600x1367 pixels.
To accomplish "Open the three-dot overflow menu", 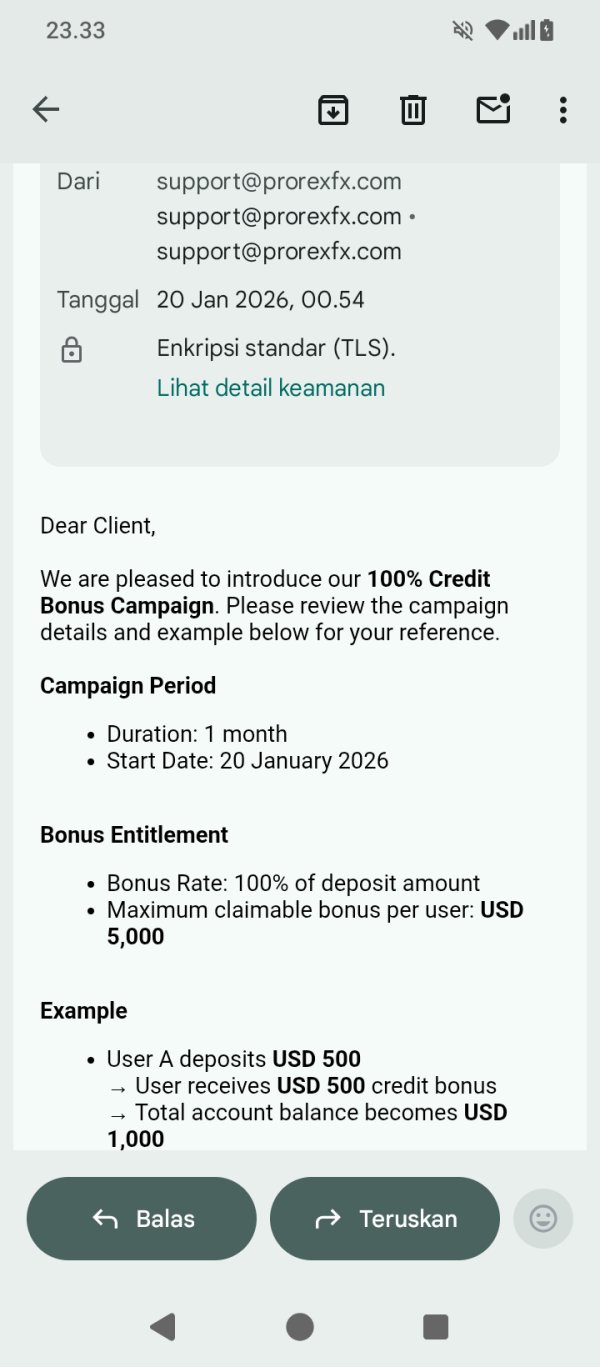I will (x=563, y=110).
